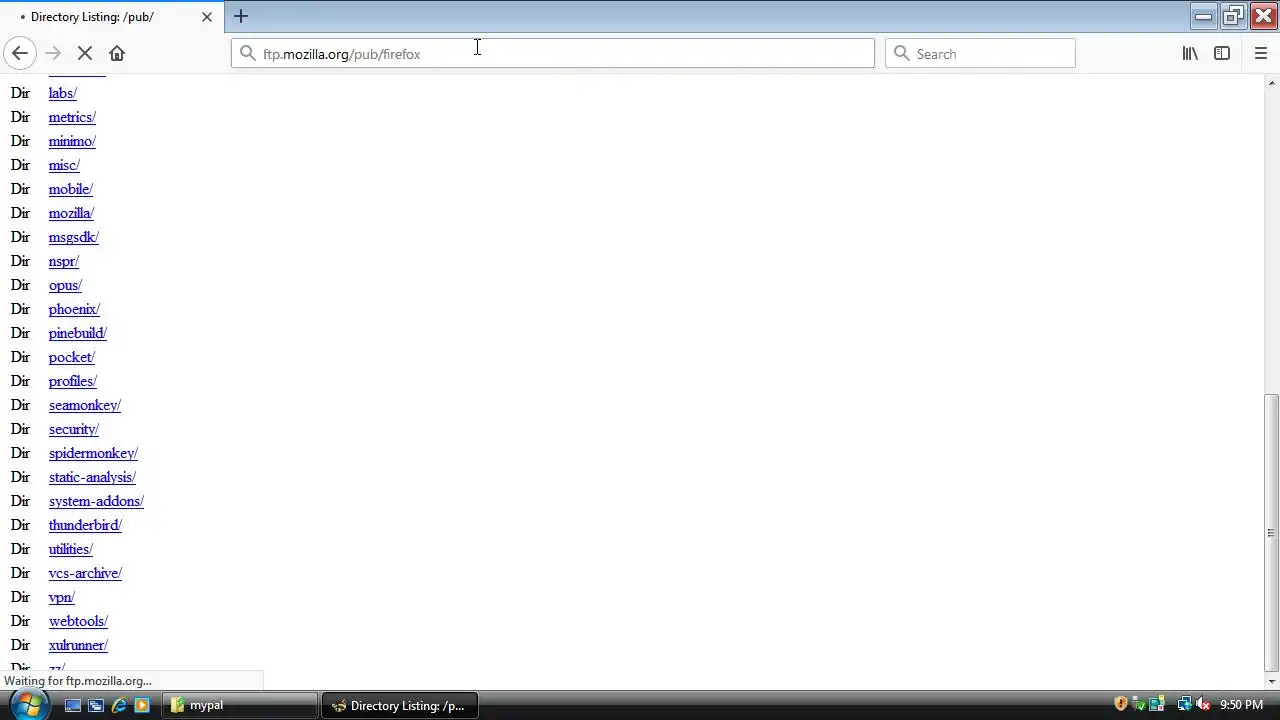The width and height of the screenshot is (1280, 720).
Task: Open the Library menu icon
Action: click(x=1190, y=53)
